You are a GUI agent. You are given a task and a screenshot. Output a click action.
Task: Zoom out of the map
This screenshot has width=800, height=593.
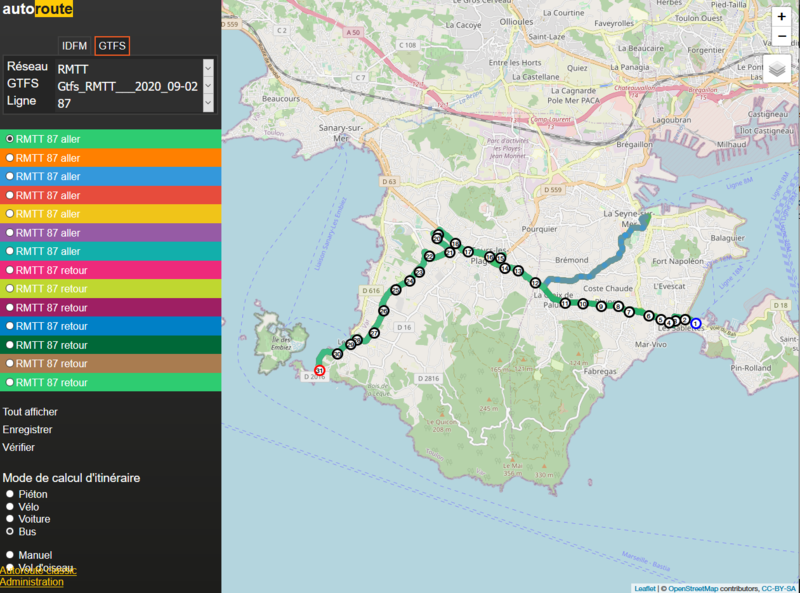(x=781, y=38)
